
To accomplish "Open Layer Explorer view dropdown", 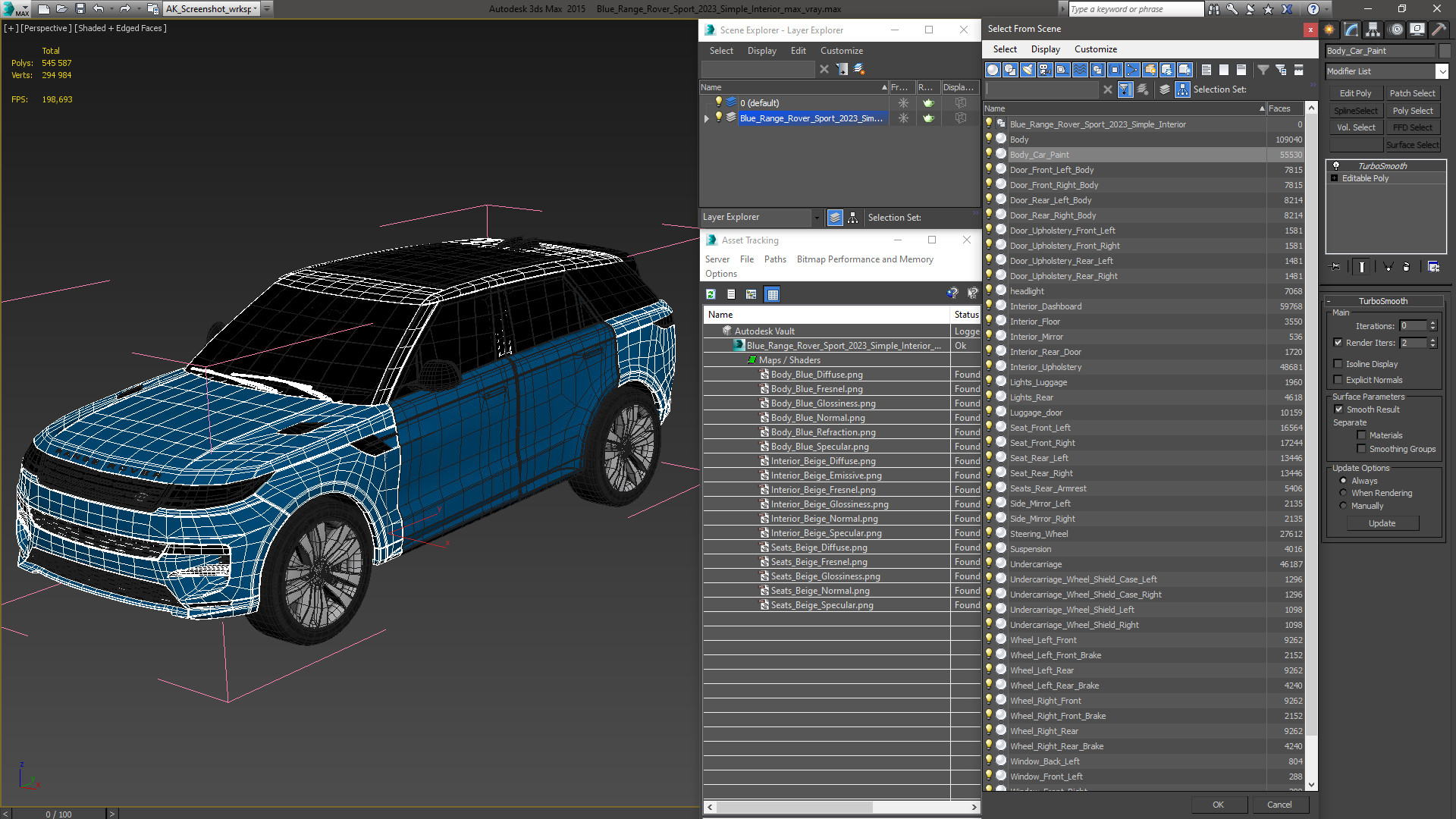I will tap(817, 218).
